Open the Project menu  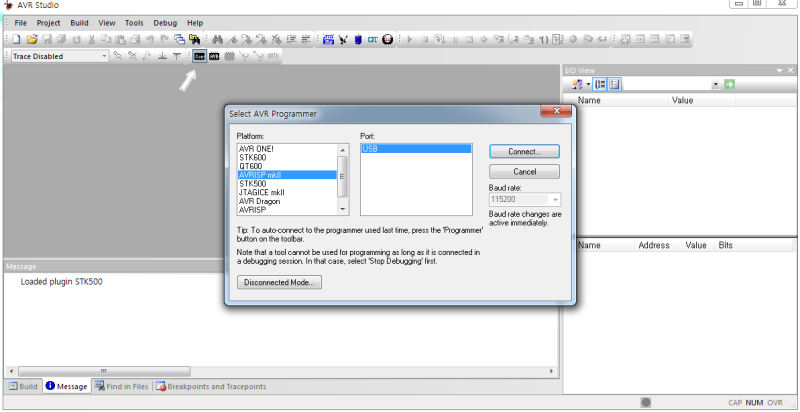48,23
